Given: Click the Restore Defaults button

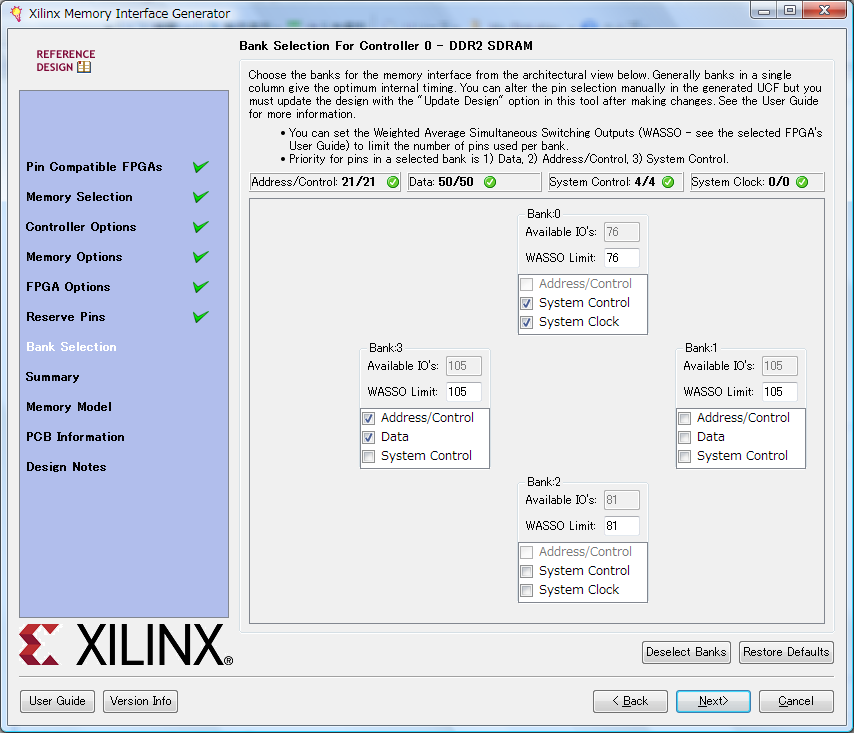Looking at the screenshot, I should pyautogui.click(x=786, y=652).
